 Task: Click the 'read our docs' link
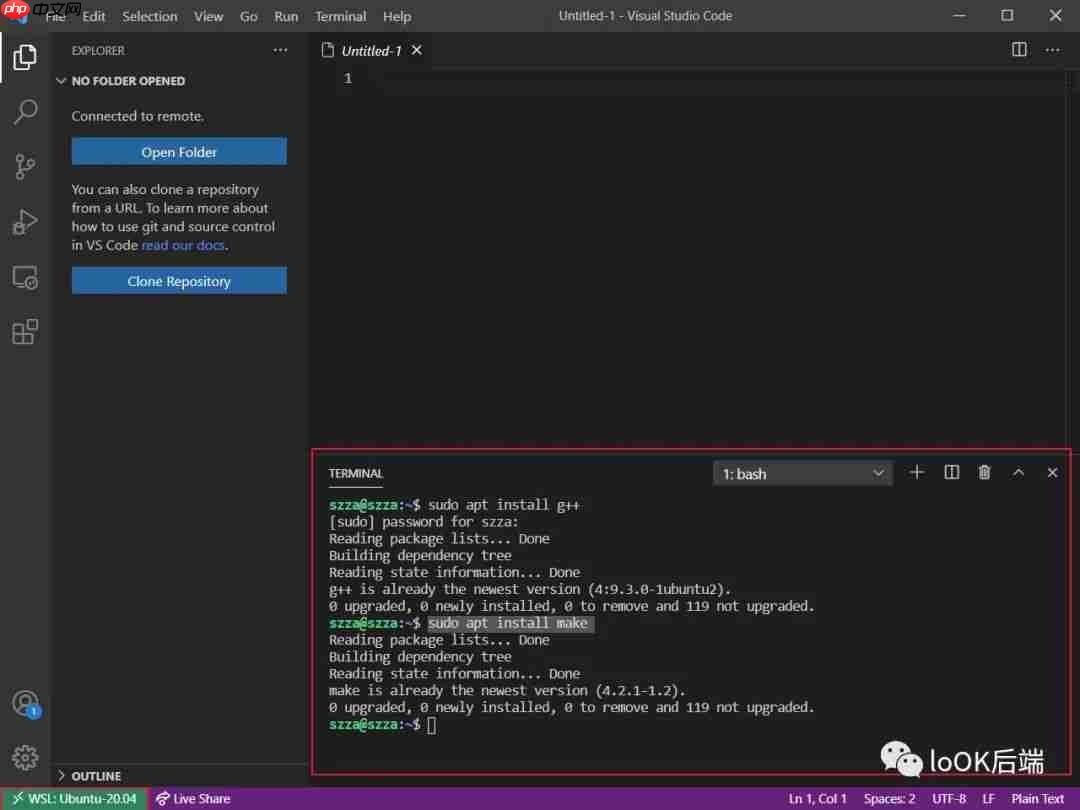182,245
